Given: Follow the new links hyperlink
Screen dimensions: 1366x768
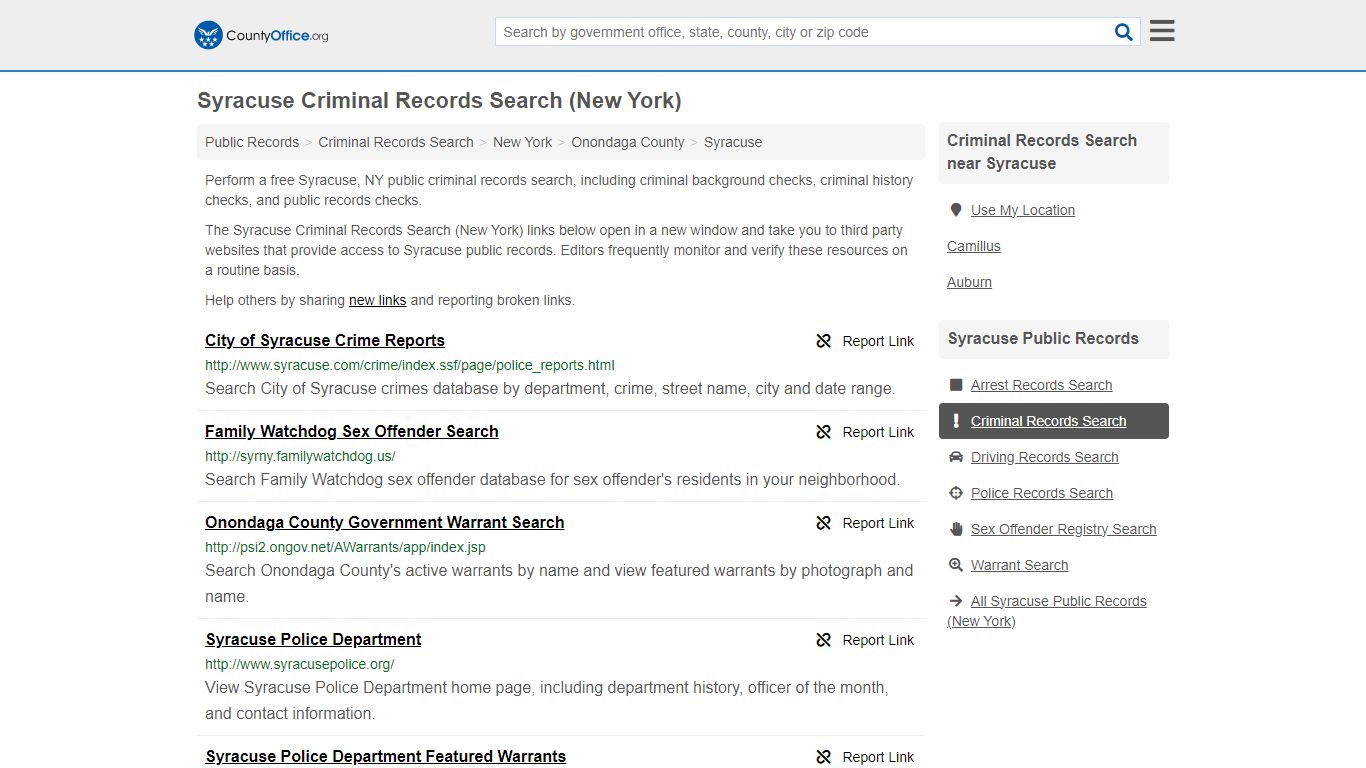Looking at the screenshot, I should coord(377,300).
